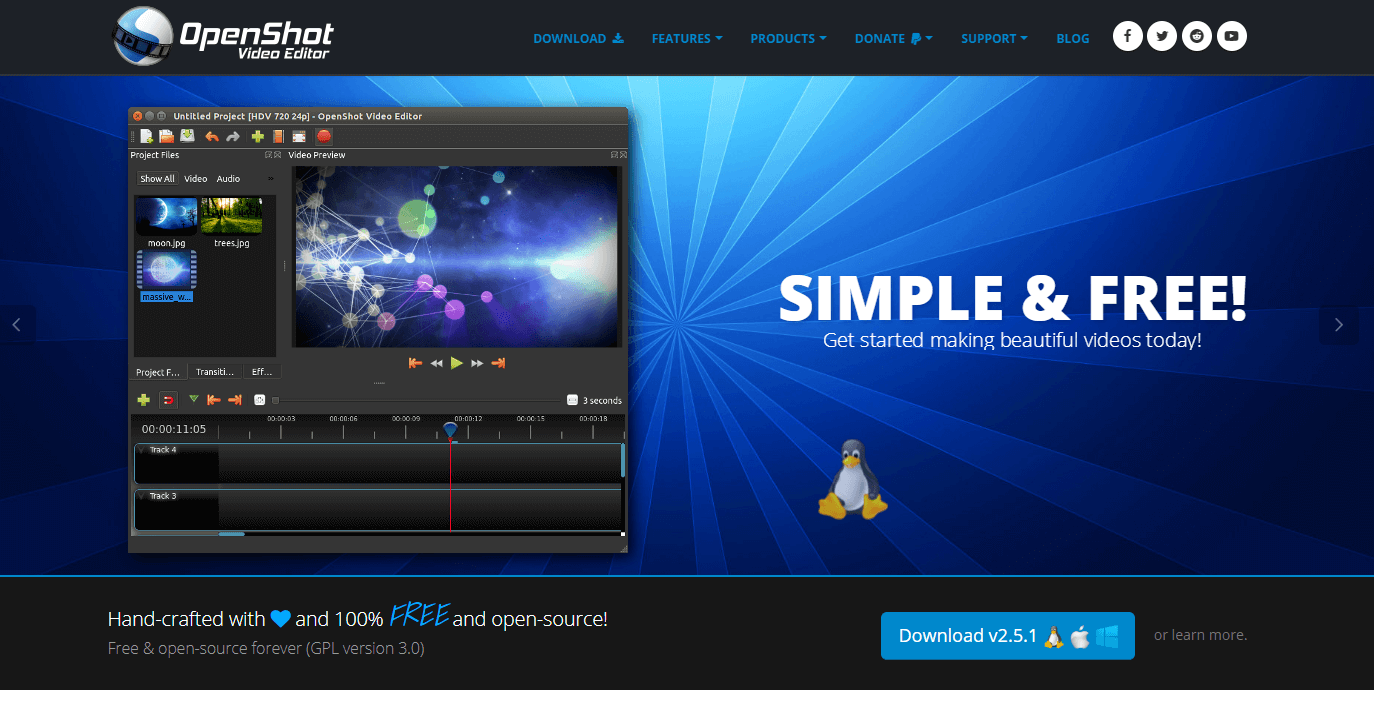Click the Fullscreen filmstrip icon in editor toolbar

(299, 137)
